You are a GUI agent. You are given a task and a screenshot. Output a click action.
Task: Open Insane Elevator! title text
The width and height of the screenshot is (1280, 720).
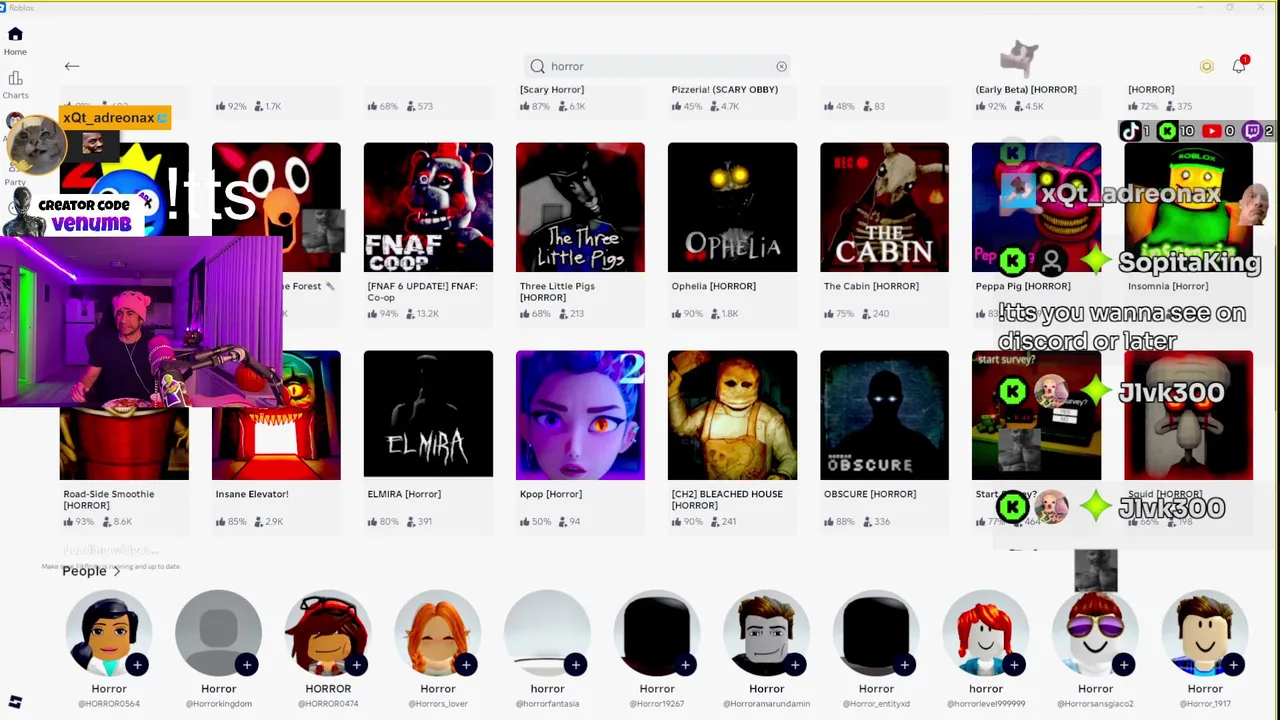252,494
